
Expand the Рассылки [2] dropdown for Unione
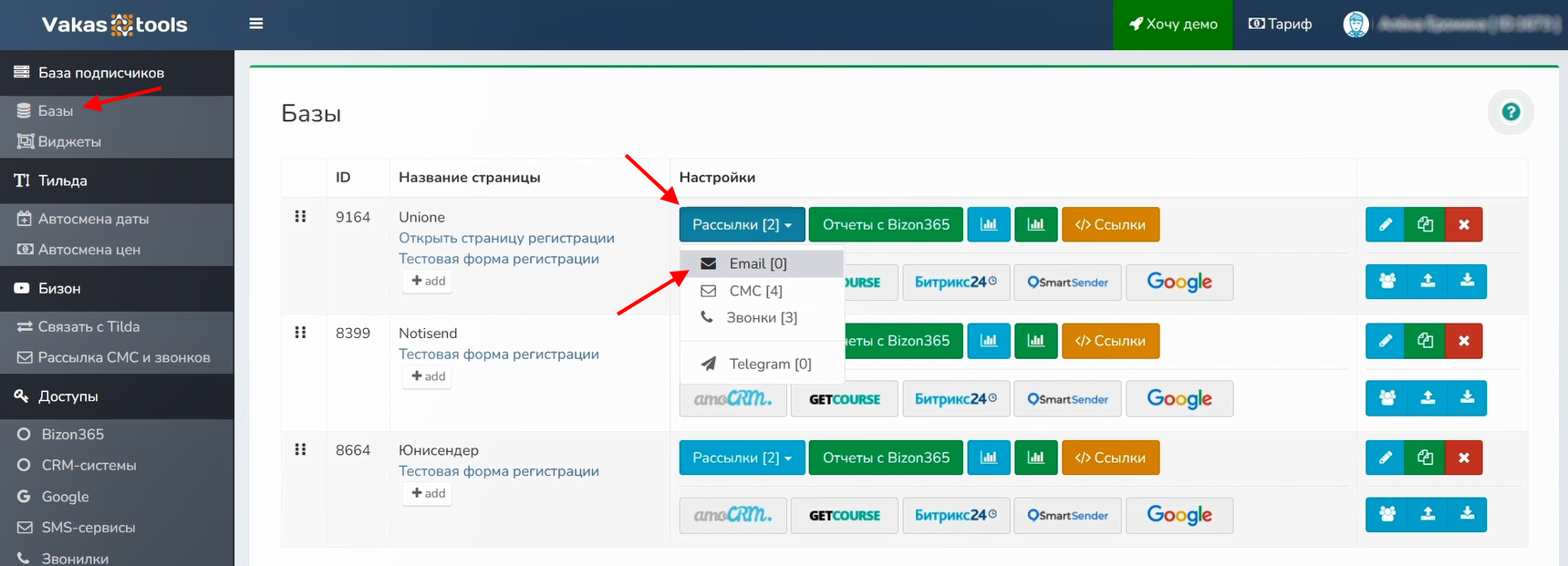(742, 225)
